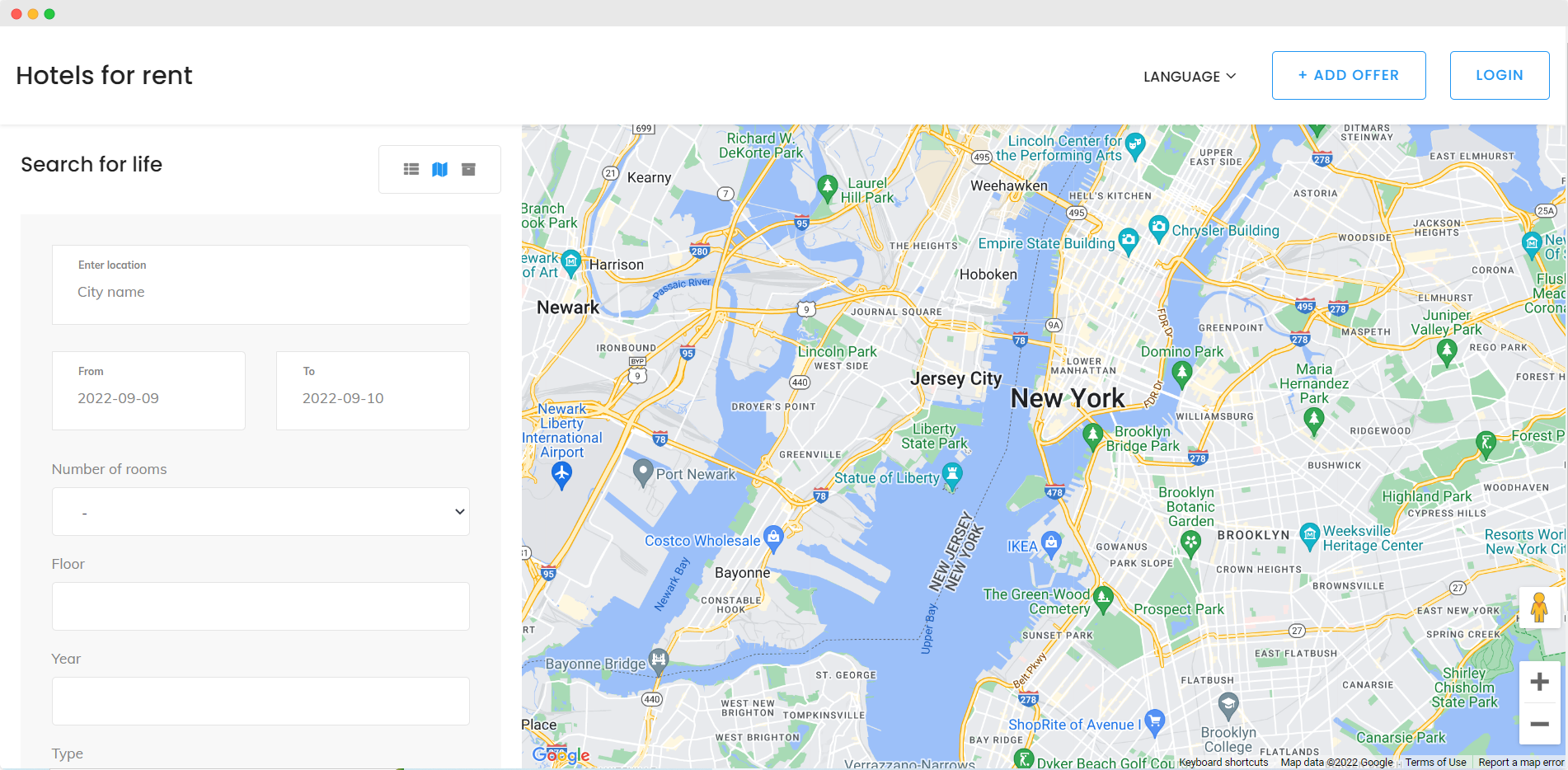The image size is (1568, 770).
Task: Select the Brooklyn College marker
Action: [x=1228, y=707]
